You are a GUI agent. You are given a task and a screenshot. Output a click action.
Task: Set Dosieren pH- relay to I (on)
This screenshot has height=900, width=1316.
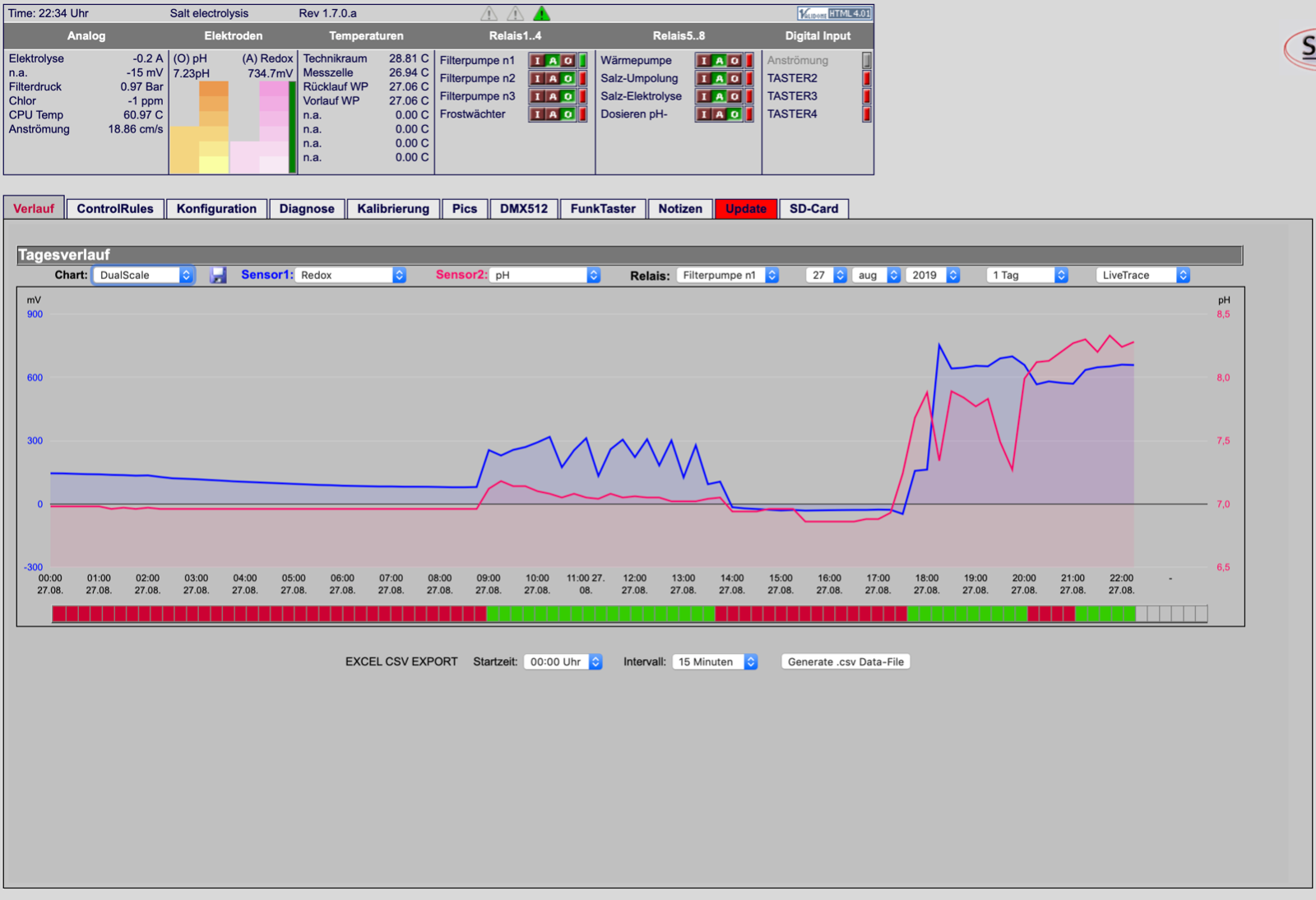coord(704,114)
